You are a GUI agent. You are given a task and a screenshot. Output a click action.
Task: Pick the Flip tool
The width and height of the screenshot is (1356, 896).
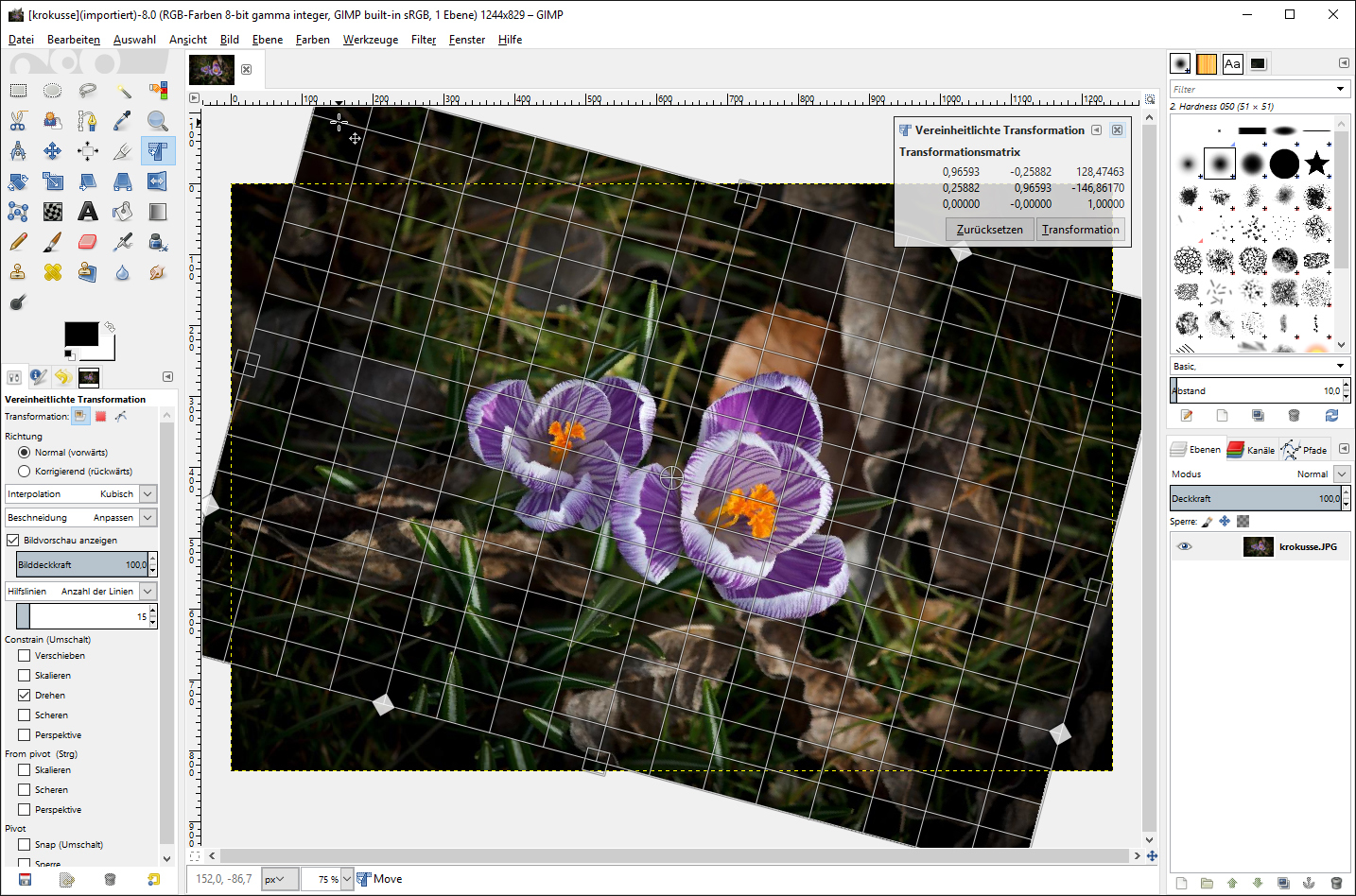click(157, 181)
